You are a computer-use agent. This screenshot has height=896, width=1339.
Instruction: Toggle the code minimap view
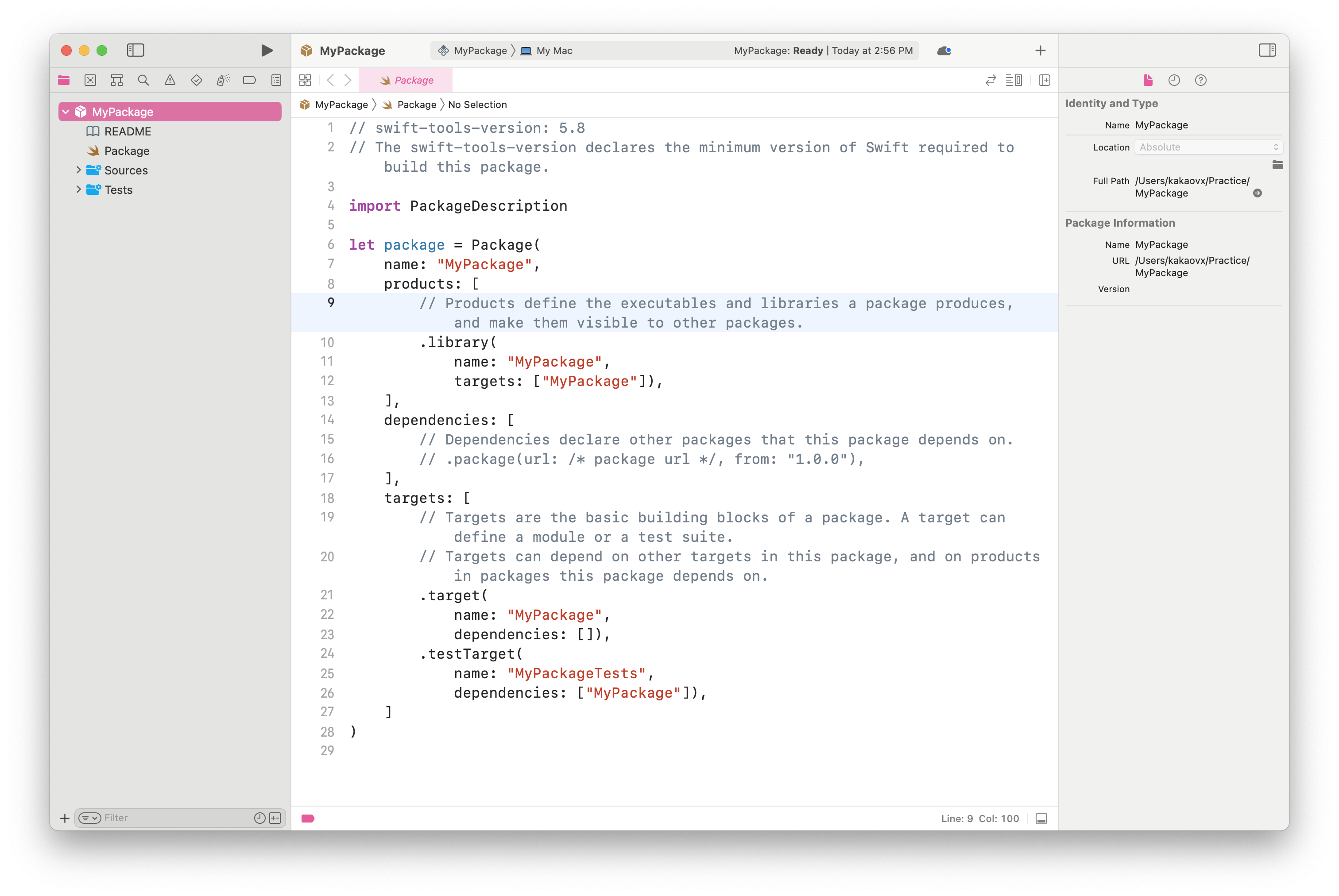pyautogui.click(x=1014, y=80)
